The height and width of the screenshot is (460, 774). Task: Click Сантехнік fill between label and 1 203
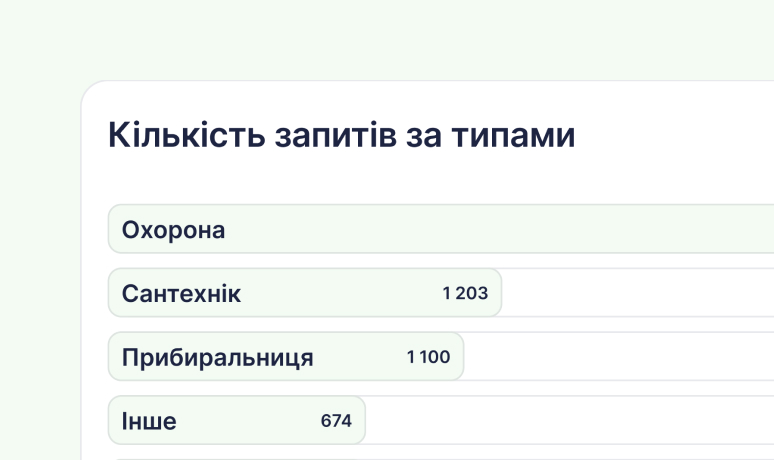tap(342, 293)
